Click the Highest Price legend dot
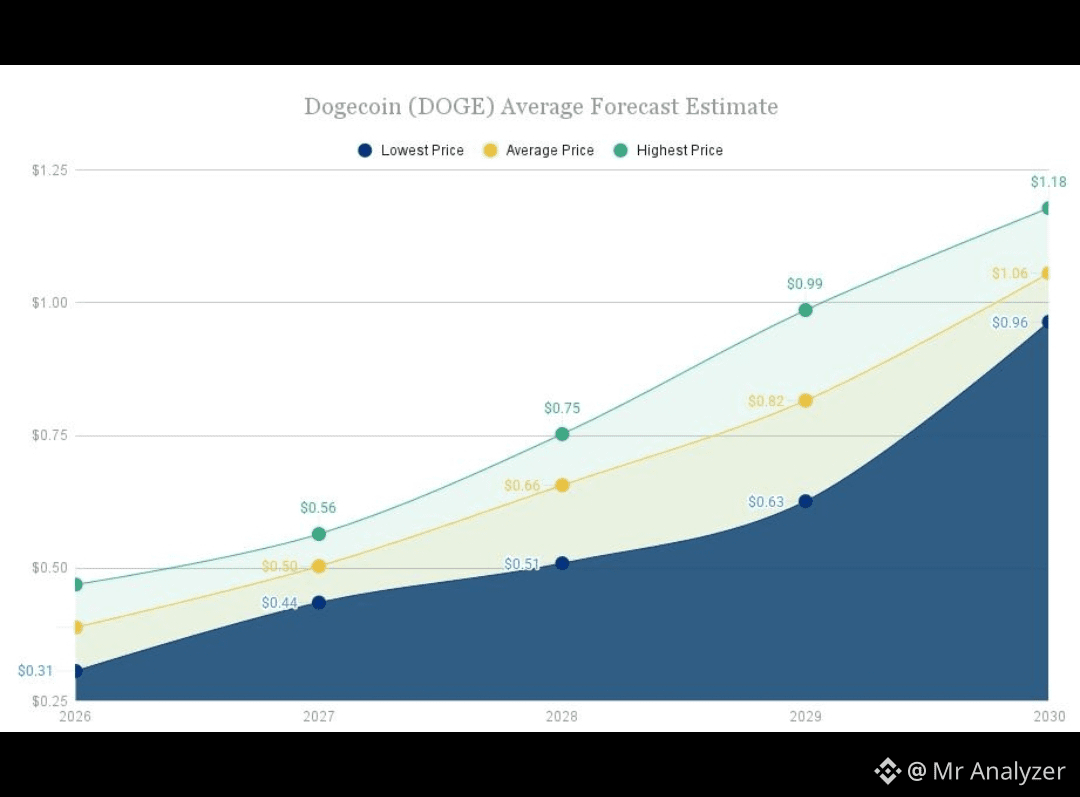 click(x=621, y=150)
